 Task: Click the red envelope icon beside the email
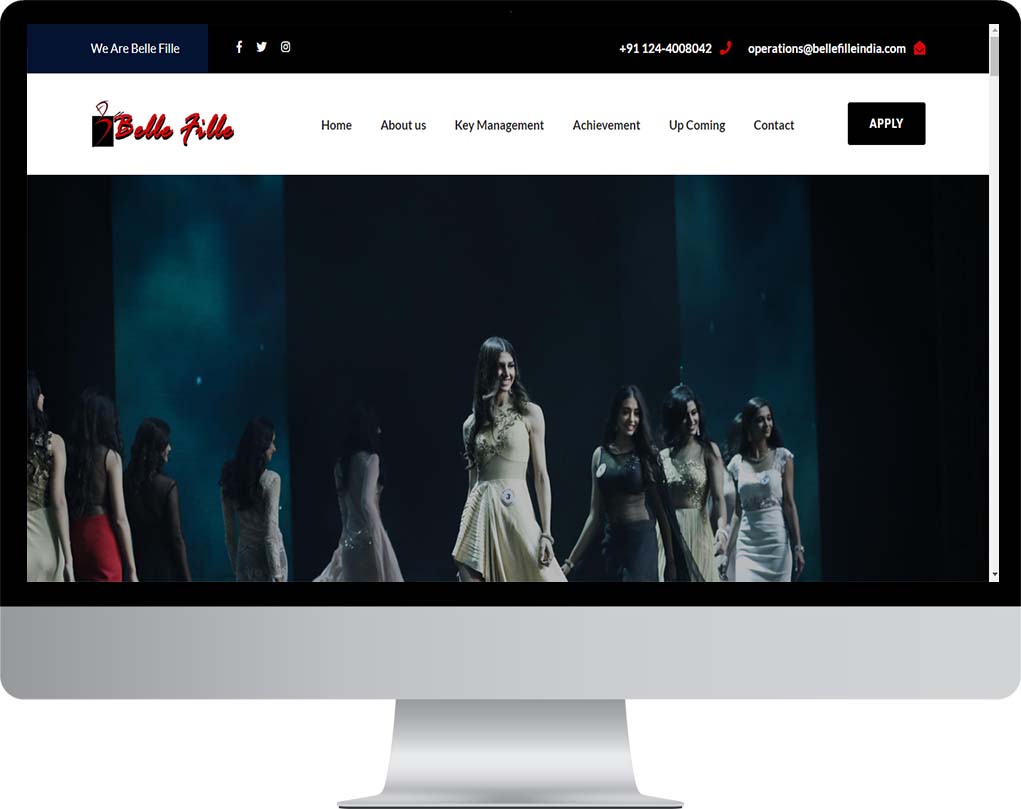pyautogui.click(x=919, y=47)
